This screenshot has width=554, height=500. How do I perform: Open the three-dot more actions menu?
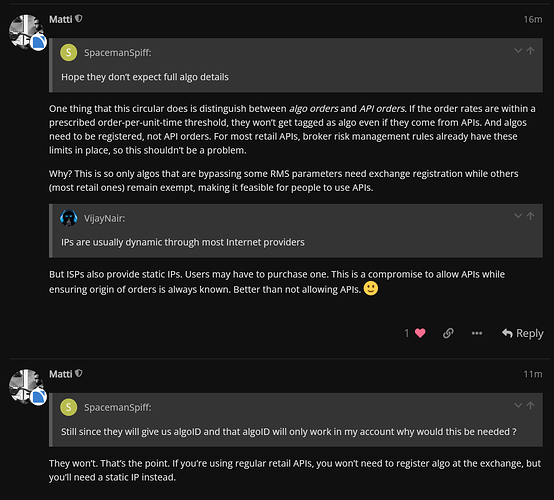[477, 333]
